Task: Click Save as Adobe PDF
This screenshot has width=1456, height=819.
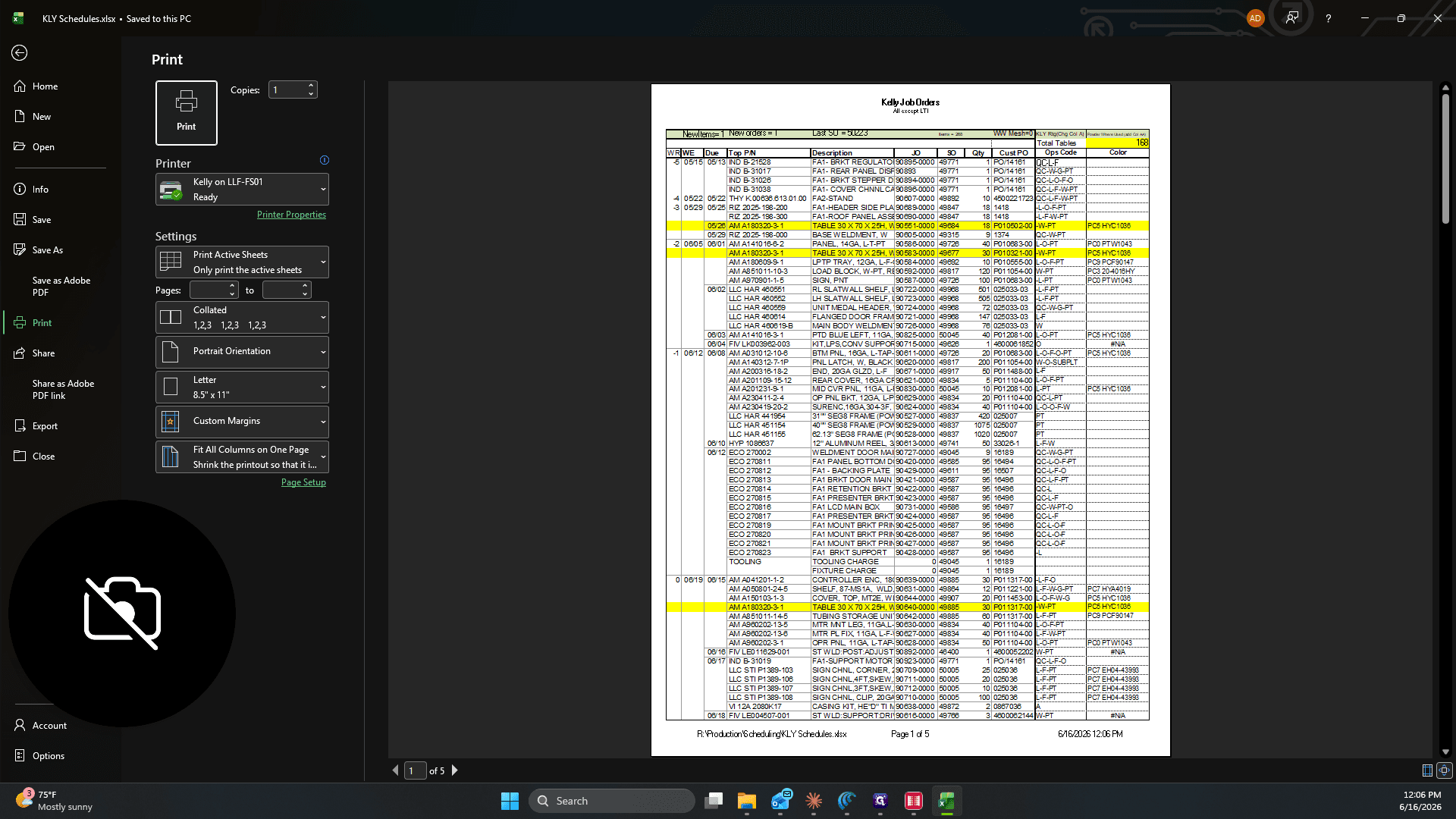Action: tap(61, 287)
